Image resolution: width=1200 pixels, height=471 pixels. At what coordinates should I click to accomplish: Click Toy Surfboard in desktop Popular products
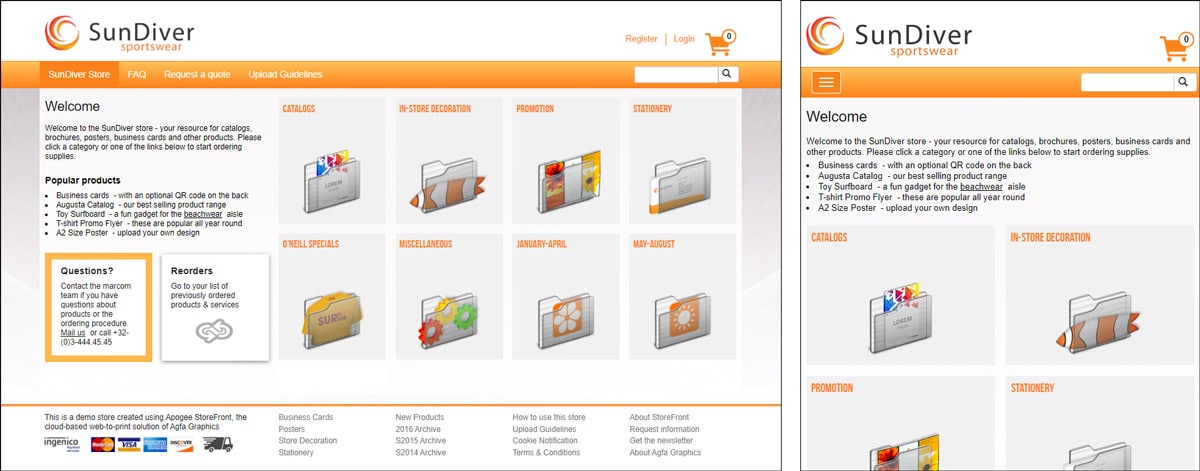point(82,214)
